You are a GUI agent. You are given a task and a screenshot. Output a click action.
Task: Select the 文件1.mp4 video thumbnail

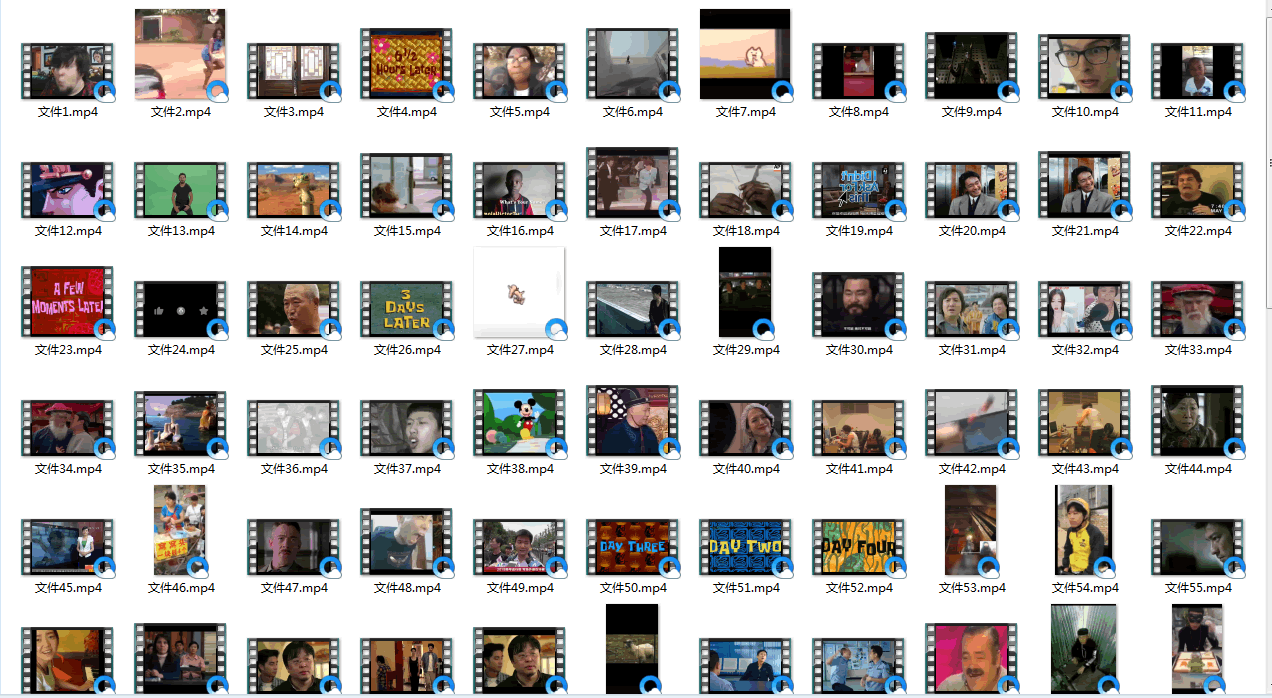67,71
